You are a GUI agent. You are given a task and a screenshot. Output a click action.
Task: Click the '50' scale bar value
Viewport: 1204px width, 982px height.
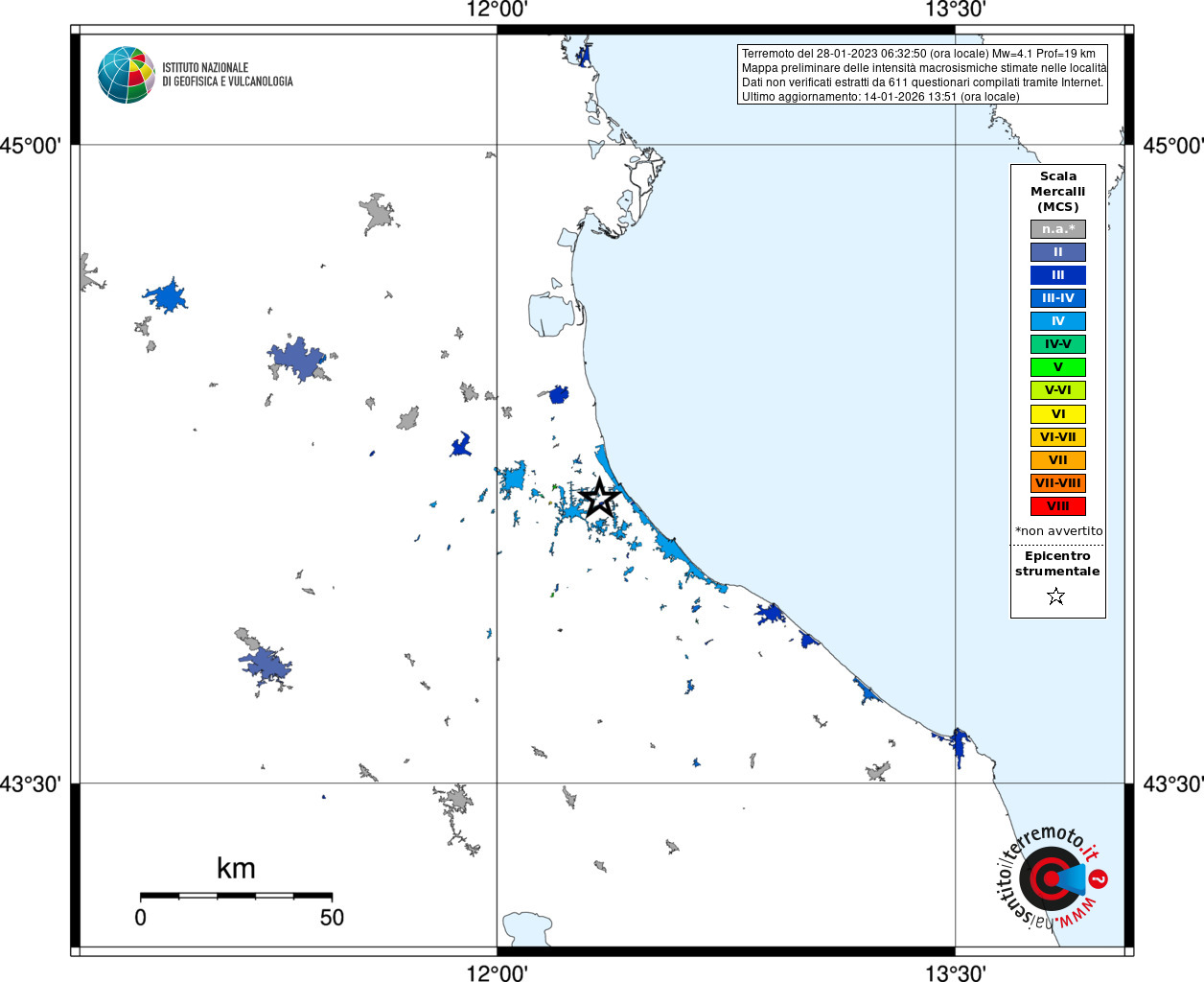click(332, 918)
